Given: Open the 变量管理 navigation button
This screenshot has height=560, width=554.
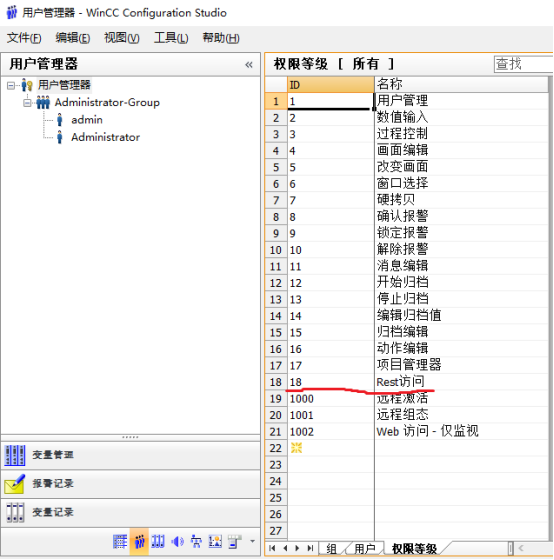Looking at the screenshot, I should (x=130, y=455).
